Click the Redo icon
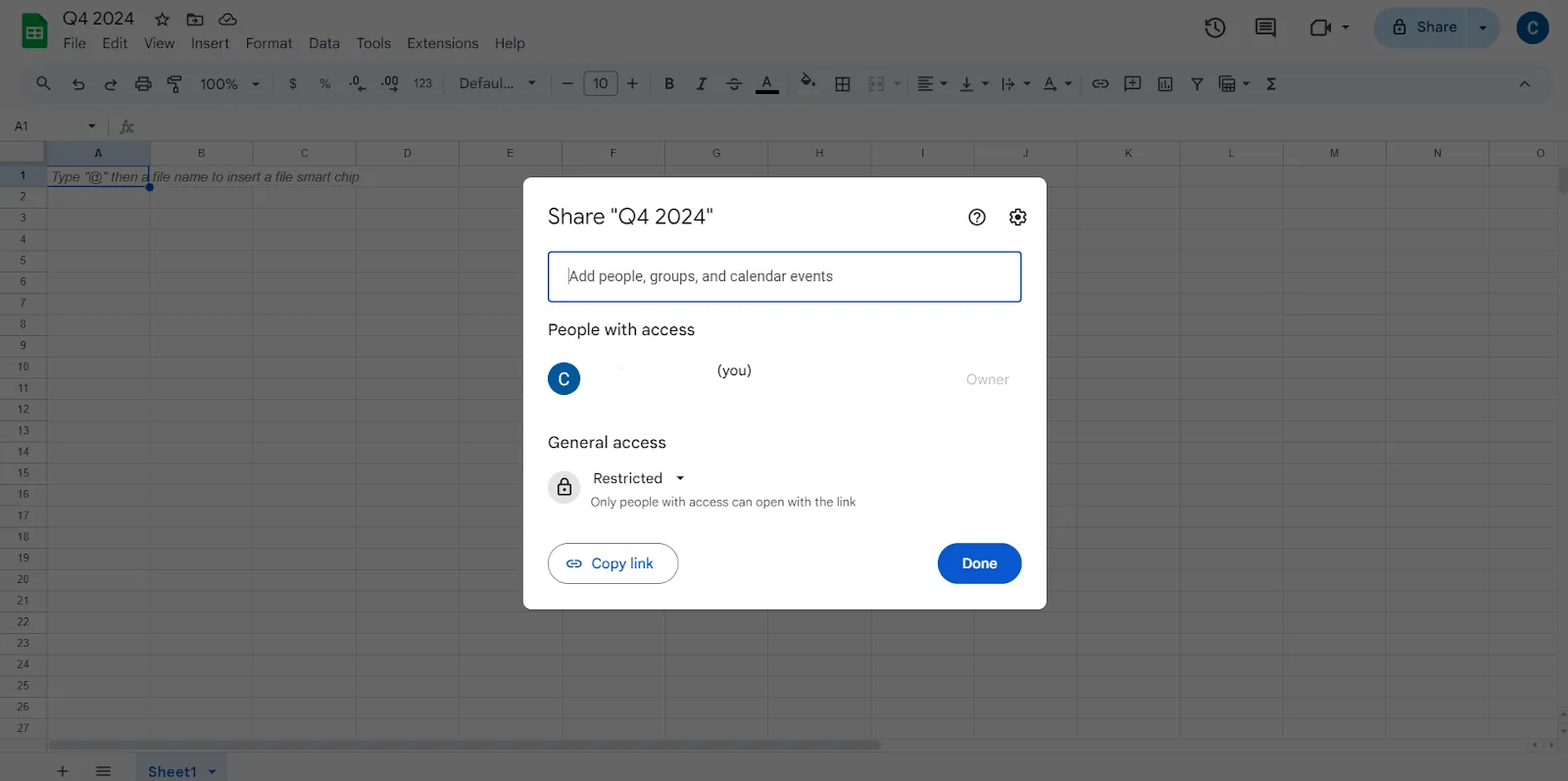Screen dimensions: 1568x781 coord(111,84)
